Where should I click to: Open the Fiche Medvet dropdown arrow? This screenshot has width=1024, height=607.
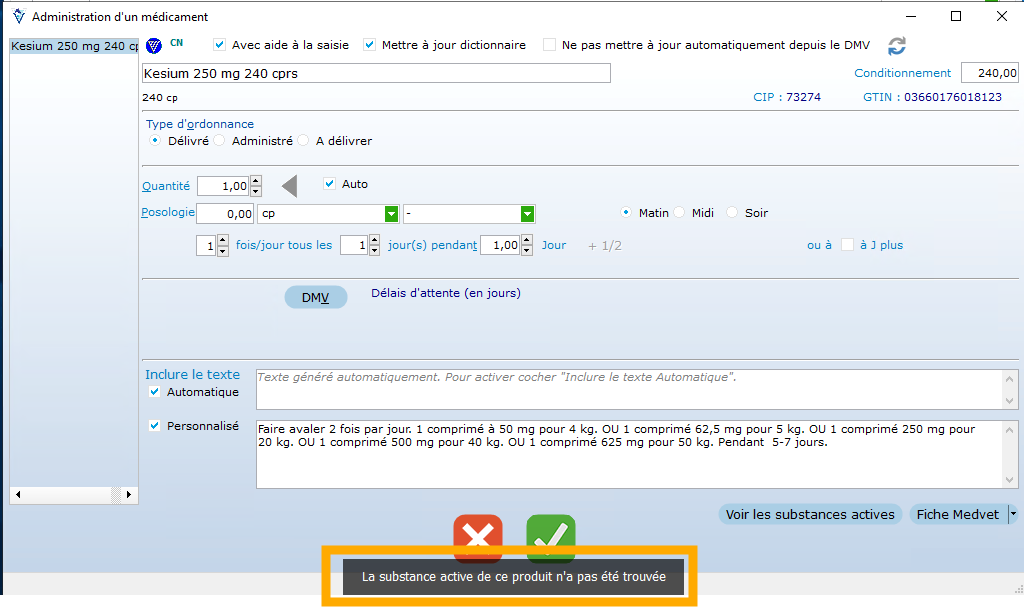coord(1013,514)
